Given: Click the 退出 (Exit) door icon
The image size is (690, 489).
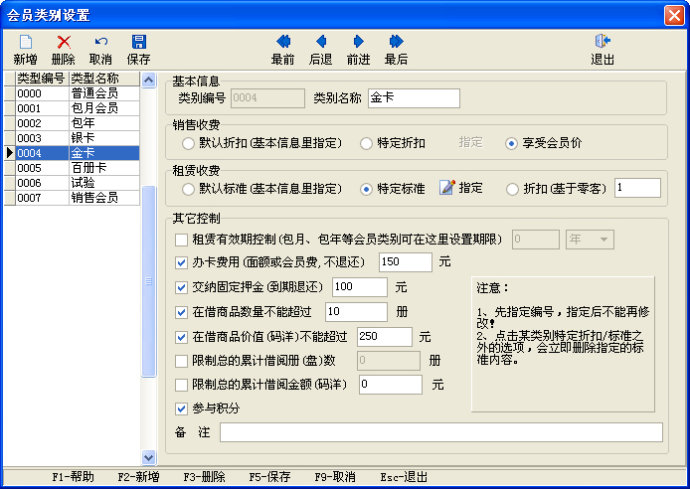Looking at the screenshot, I should coord(602,42).
